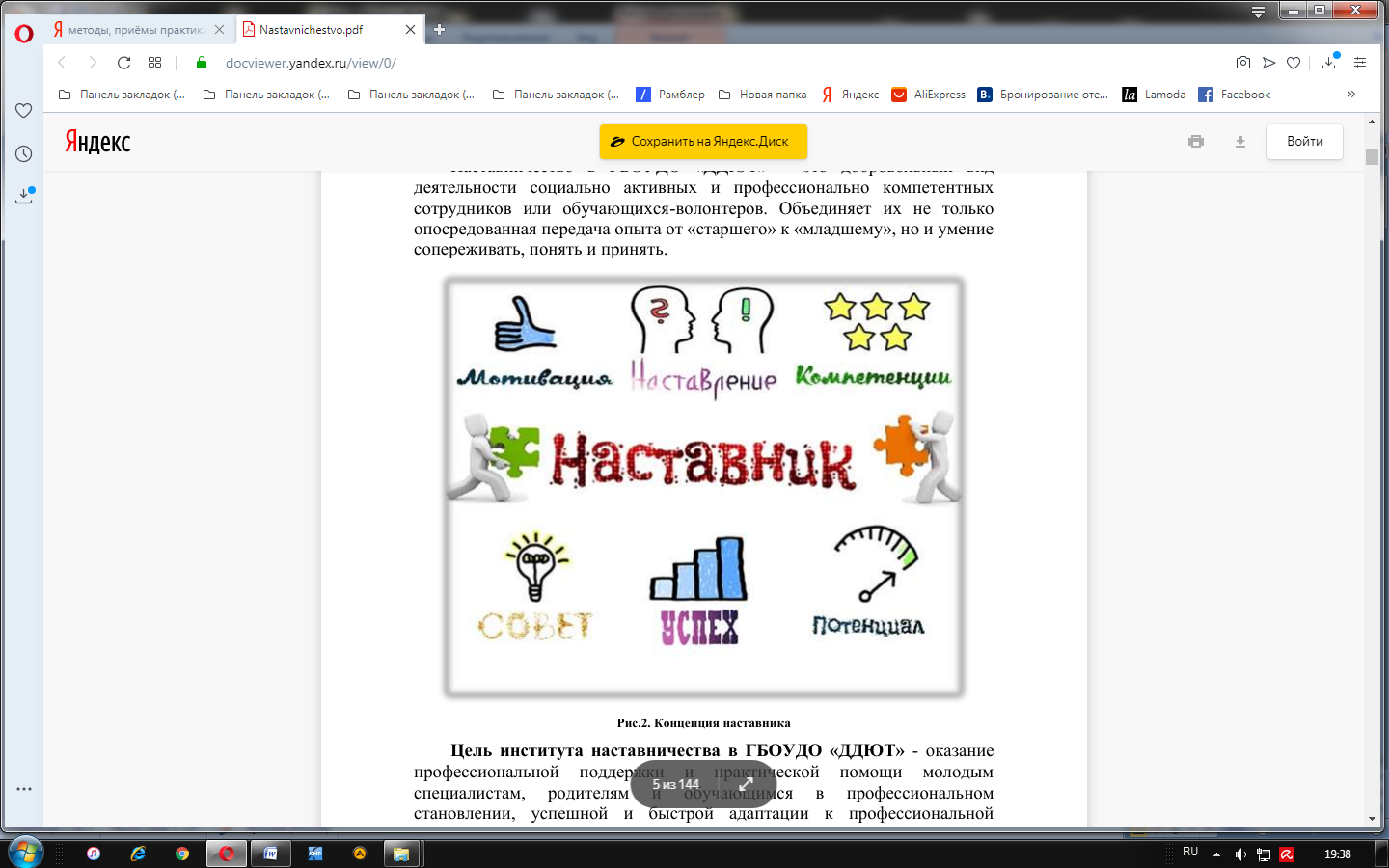Viewport: 1389px width, 868px height.
Task: Click the Сохранить на Яндекс.Диск button
Action: click(x=702, y=142)
